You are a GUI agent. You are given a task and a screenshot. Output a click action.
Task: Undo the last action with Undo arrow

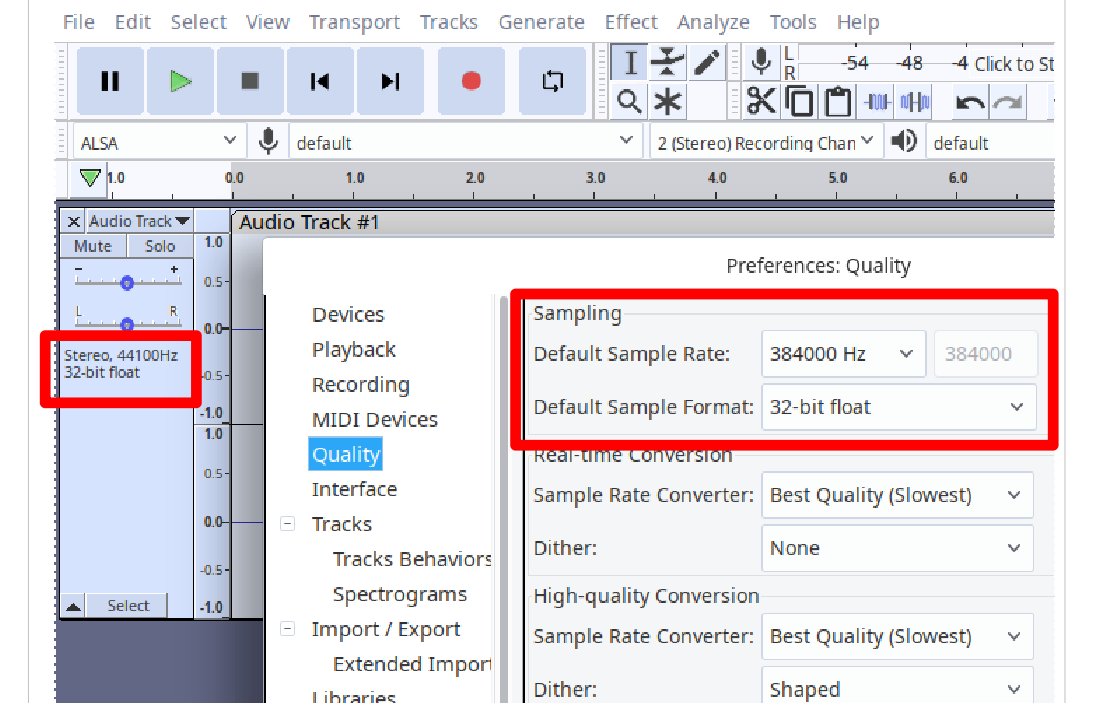[970, 102]
